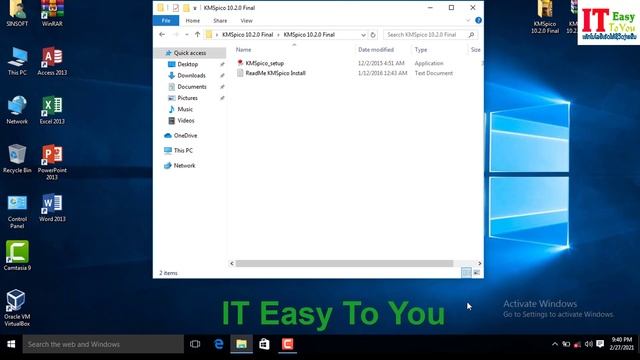The image size is (640, 360).
Task: Select Videos in navigation pane
Action: tap(186, 120)
